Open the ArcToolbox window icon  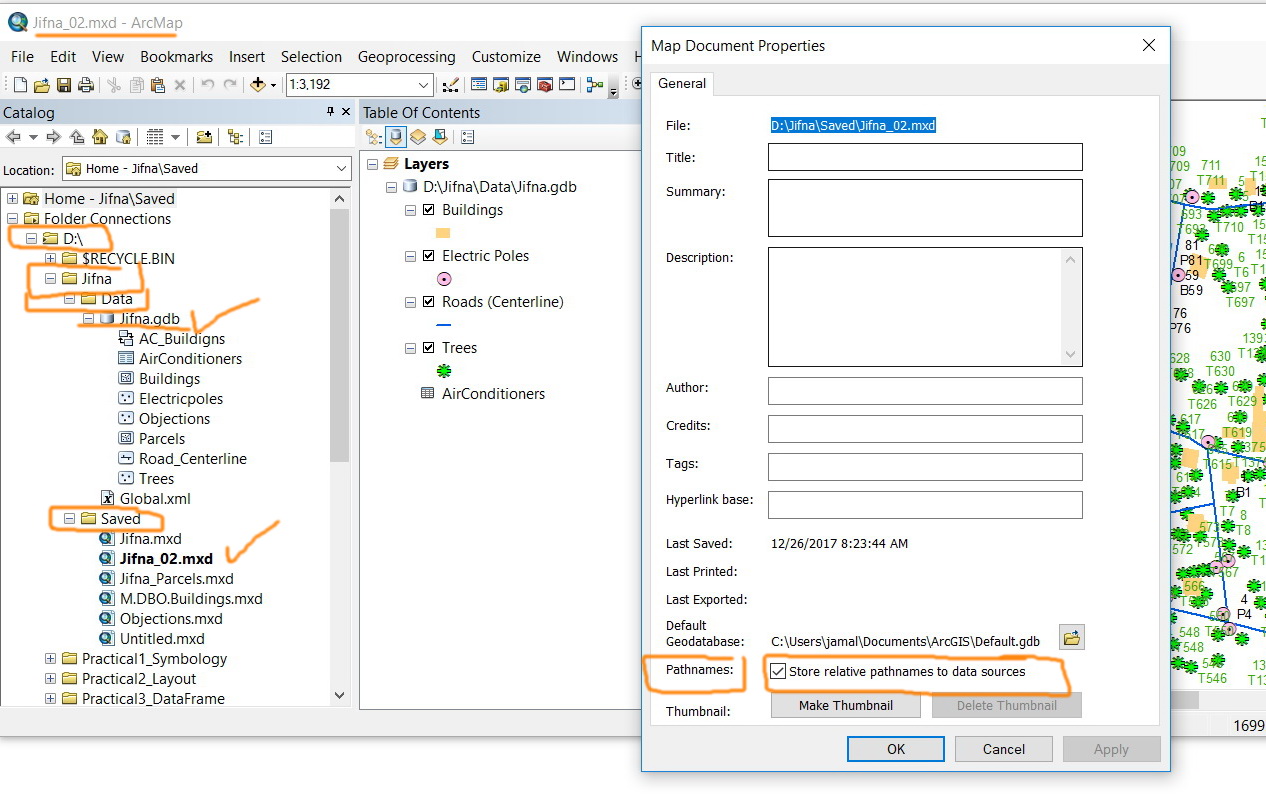click(x=544, y=85)
